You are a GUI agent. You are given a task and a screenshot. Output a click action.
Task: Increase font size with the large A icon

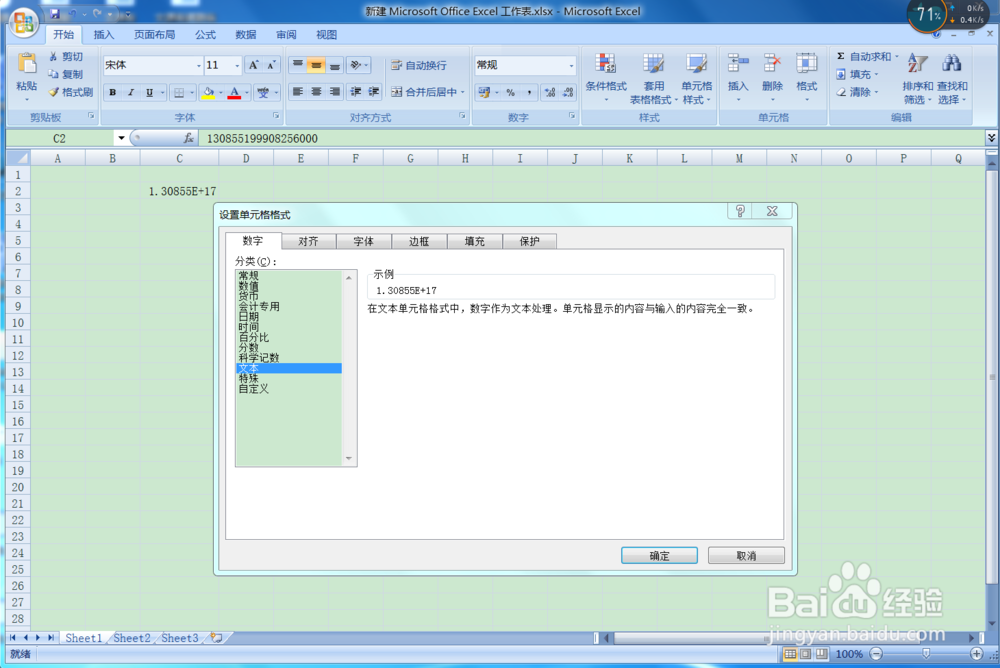pos(254,65)
